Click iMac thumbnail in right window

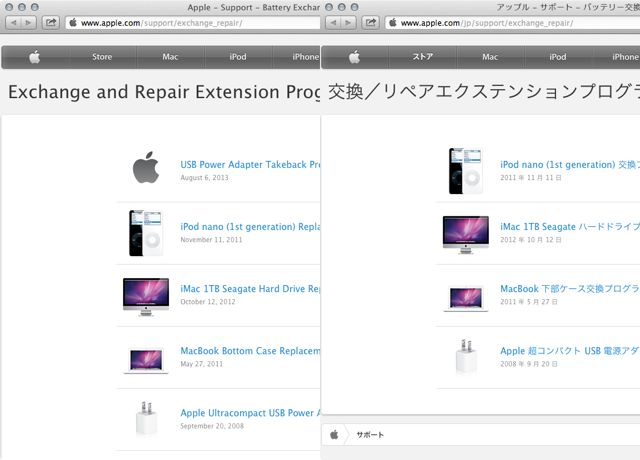click(x=466, y=235)
